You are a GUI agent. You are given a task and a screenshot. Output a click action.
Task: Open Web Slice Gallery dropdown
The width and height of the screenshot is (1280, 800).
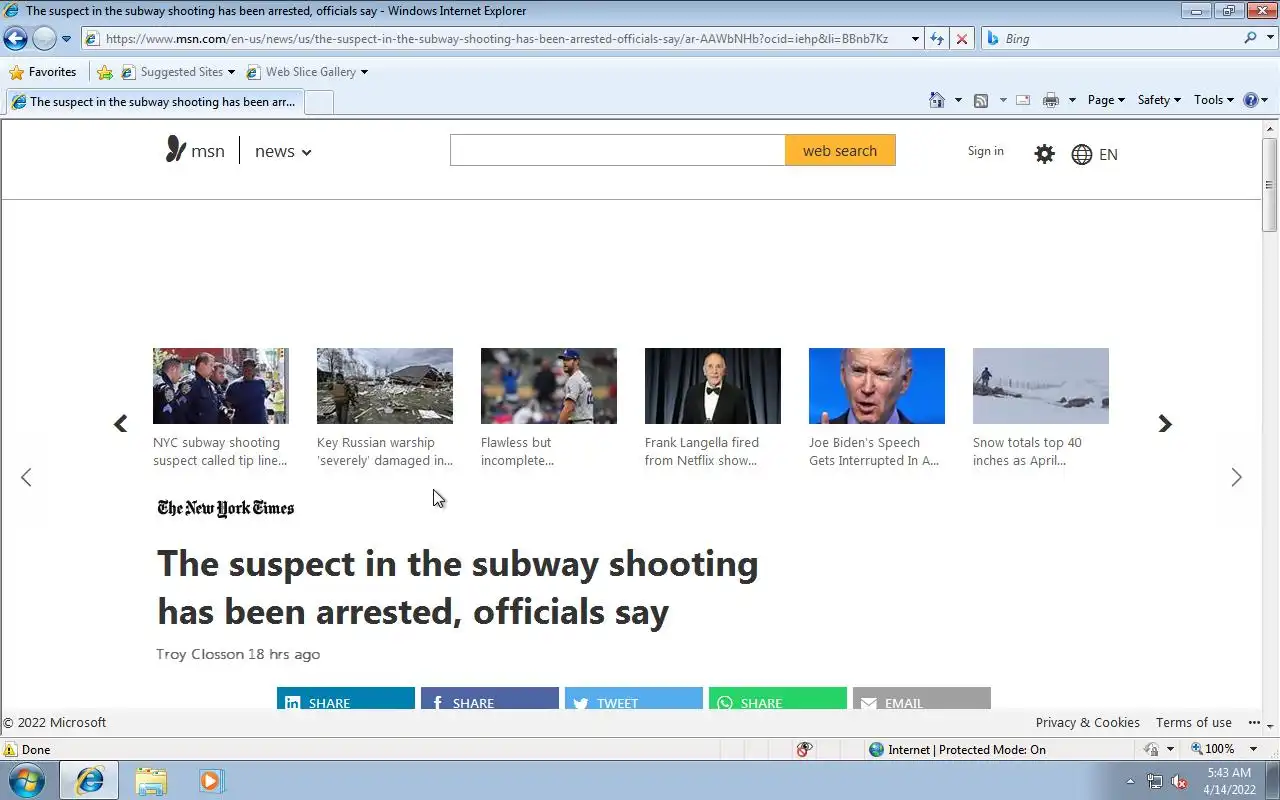(307, 72)
